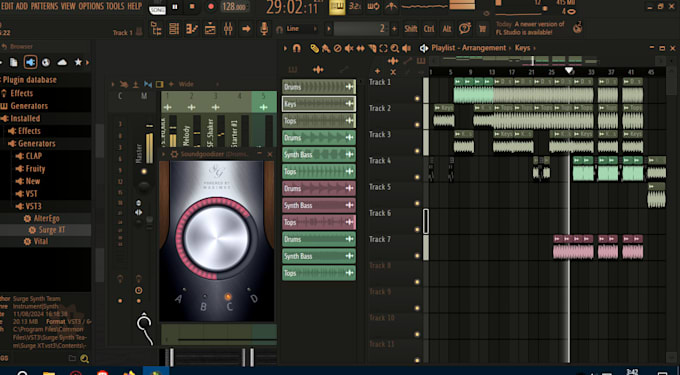Select Soundgoodizer preset A

[179, 298]
